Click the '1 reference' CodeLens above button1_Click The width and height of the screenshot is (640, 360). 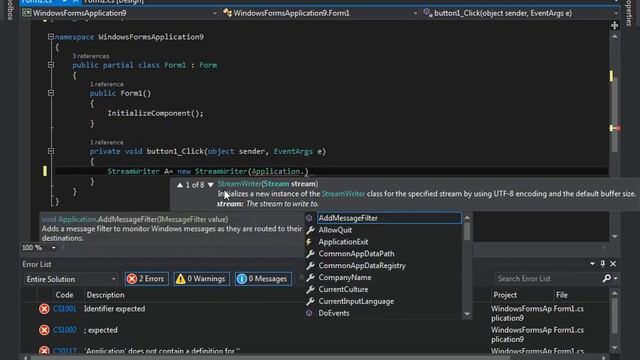click(107, 142)
